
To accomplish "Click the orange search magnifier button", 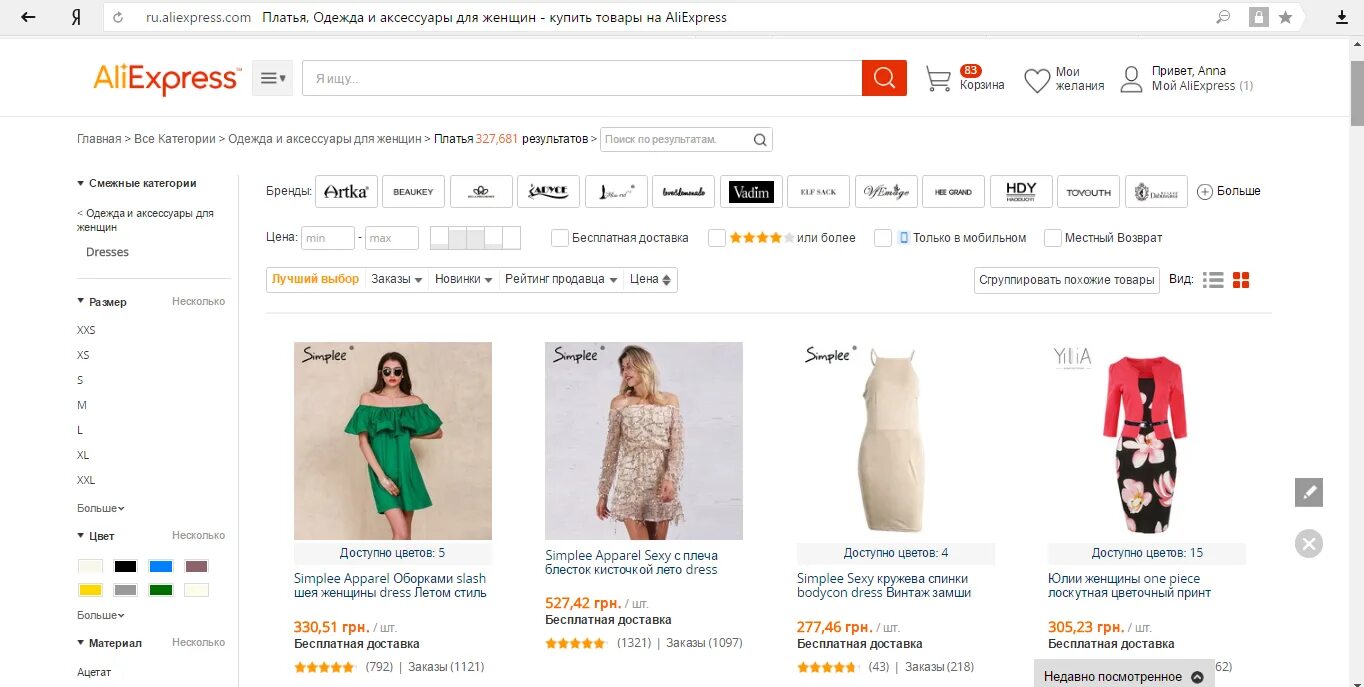I will 884,78.
